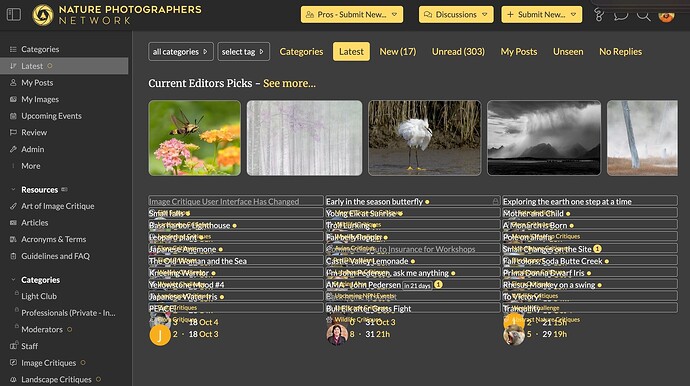The width and height of the screenshot is (690, 386).
Task: Select the Latest tab
Action: point(351,51)
